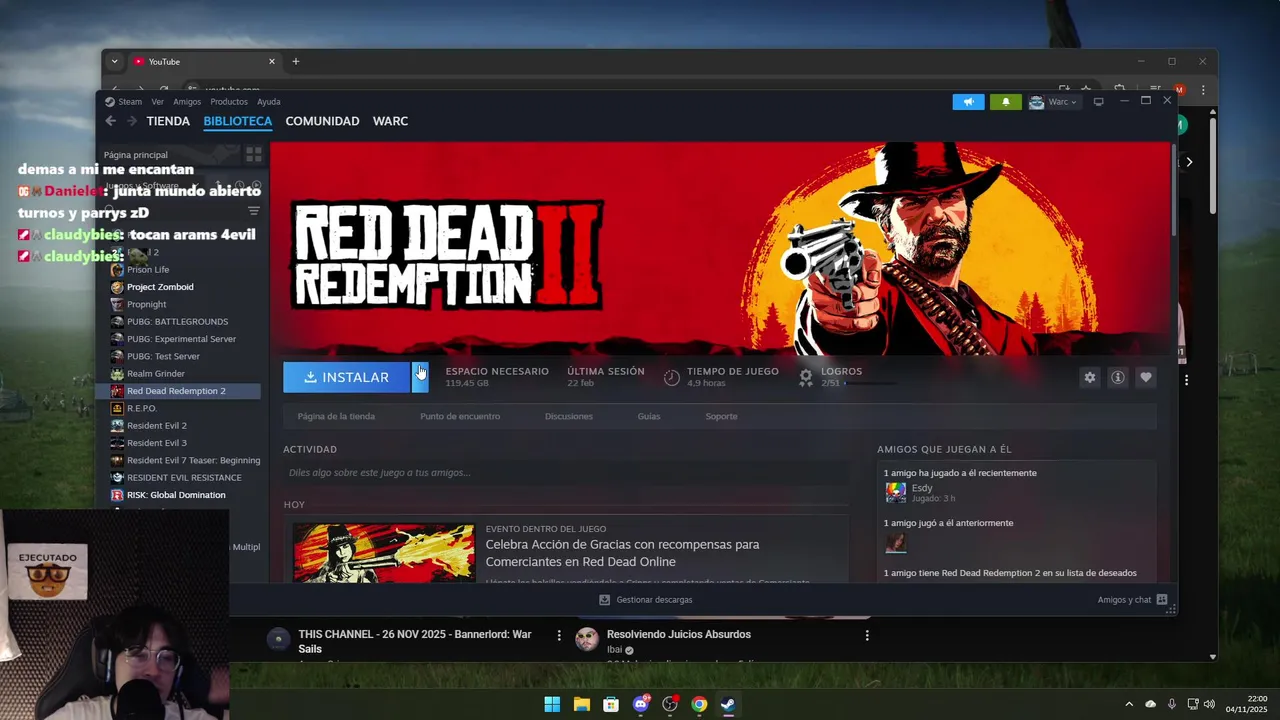This screenshot has height=720, width=1280.
Task: Add game to favorites with heart icon
Action: pos(1146,377)
